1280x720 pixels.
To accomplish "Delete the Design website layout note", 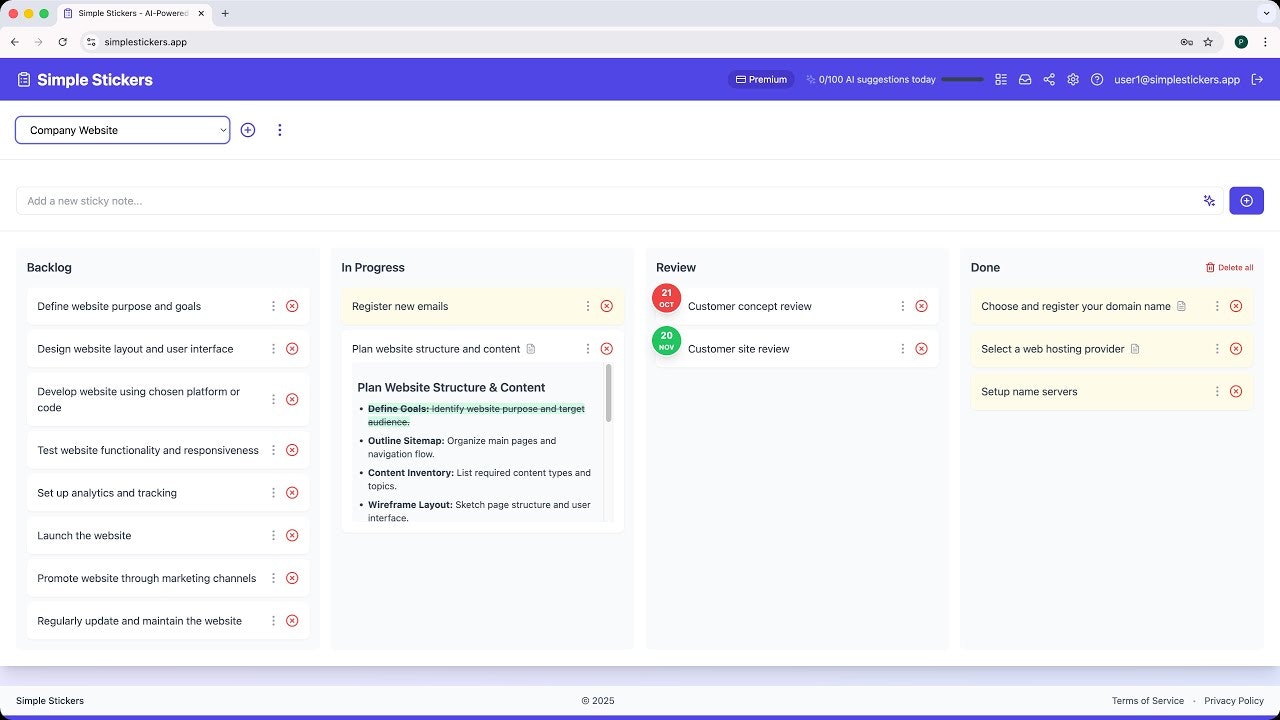I will (x=292, y=349).
